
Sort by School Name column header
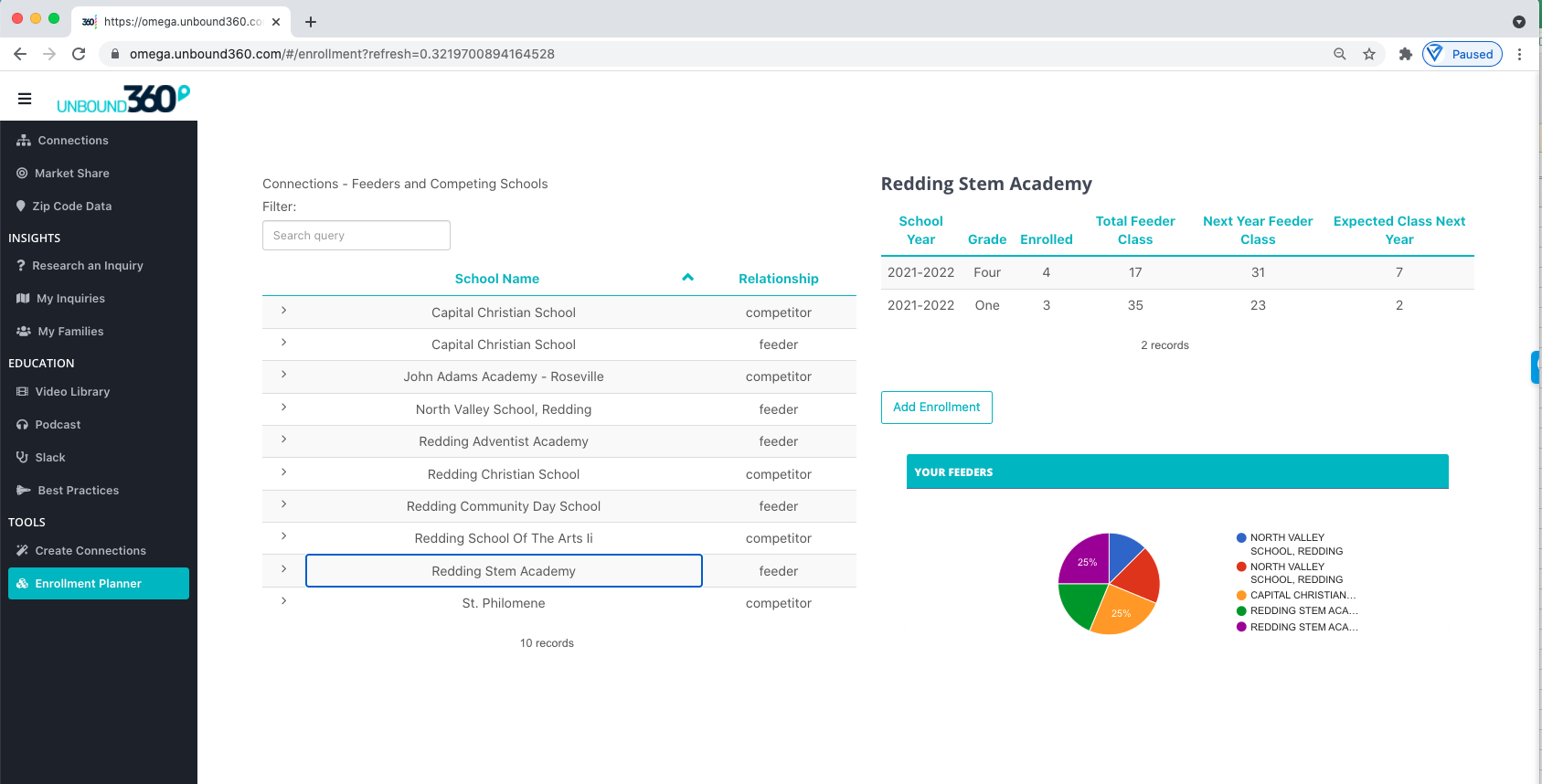(x=497, y=279)
